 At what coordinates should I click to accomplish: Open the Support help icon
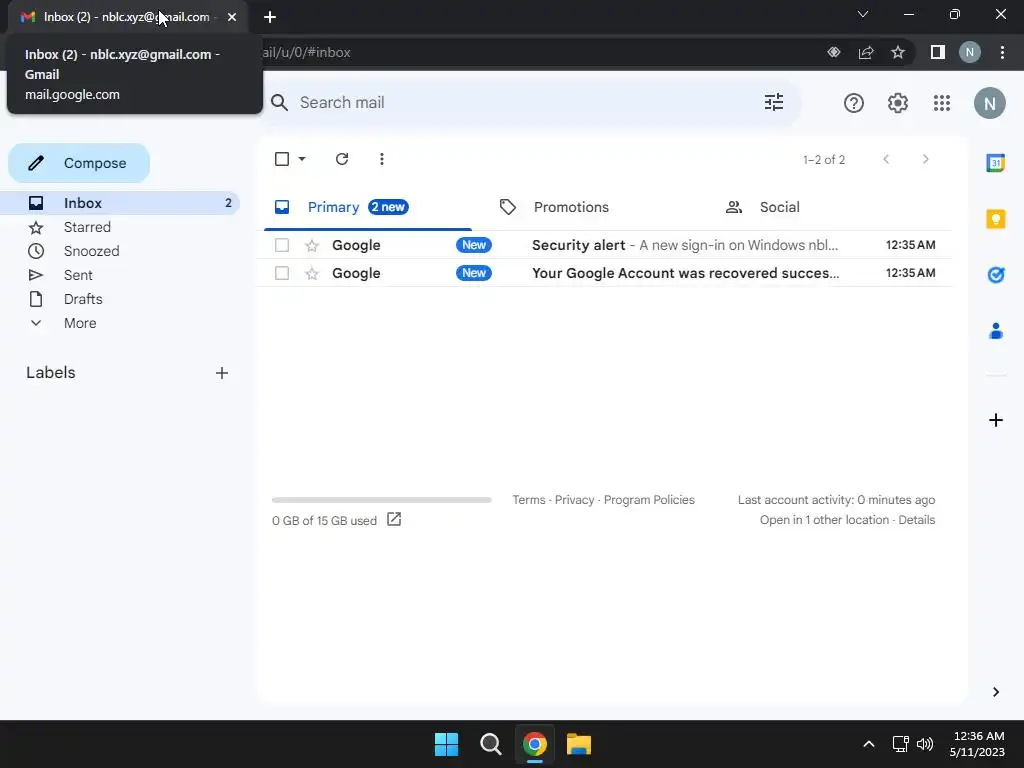click(854, 103)
